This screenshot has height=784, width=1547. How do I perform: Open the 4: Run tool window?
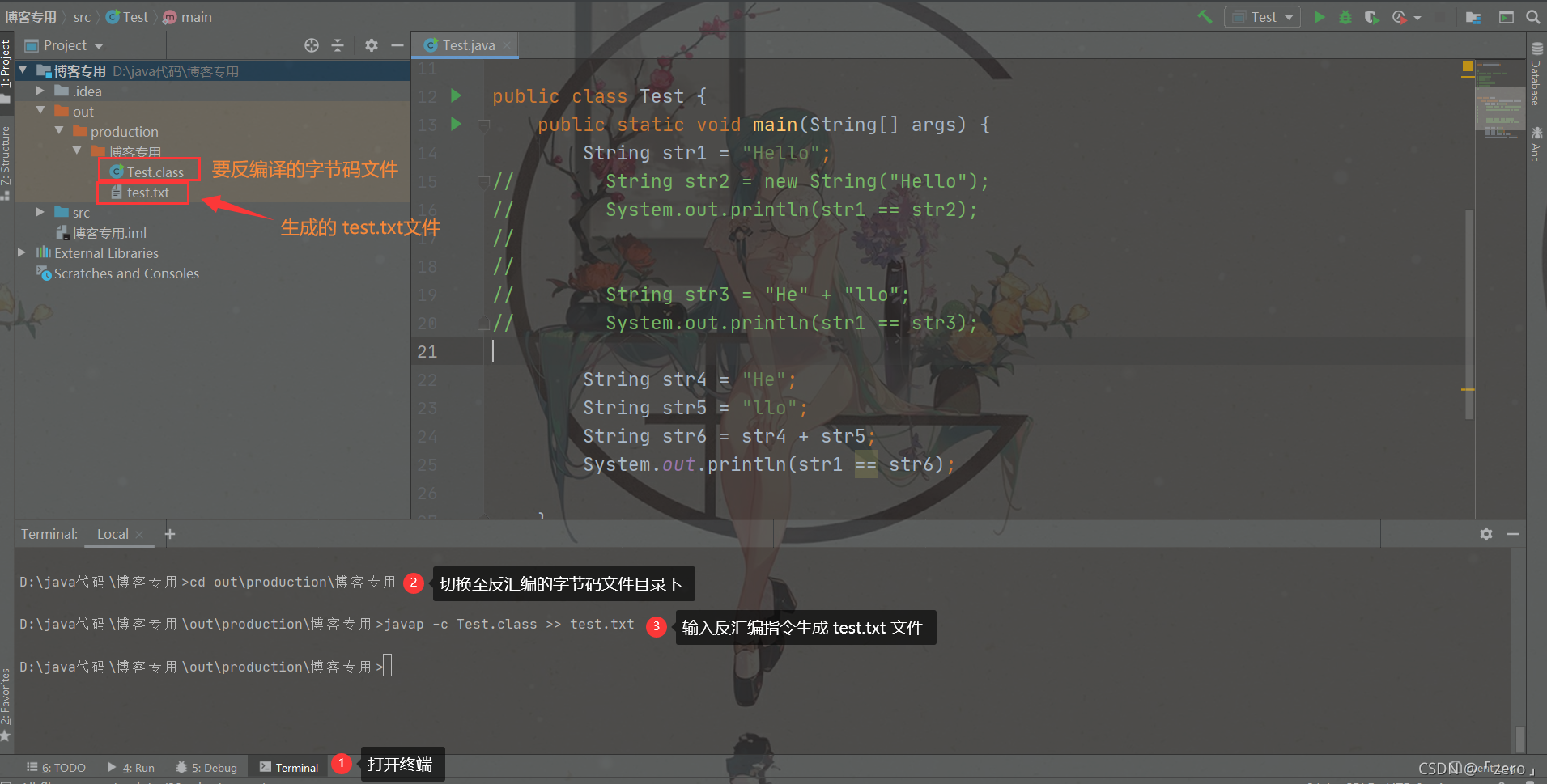[x=130, y=768]
